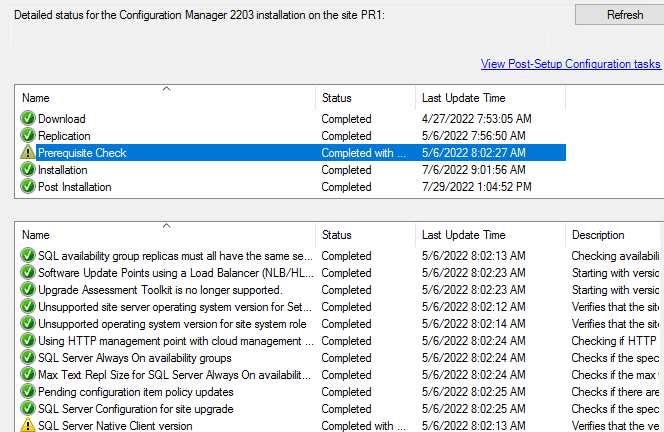Select 'SQL Server Always On availability groups' row
The width and height of the screenshot is (664, 432).
[x=342, y=357]
